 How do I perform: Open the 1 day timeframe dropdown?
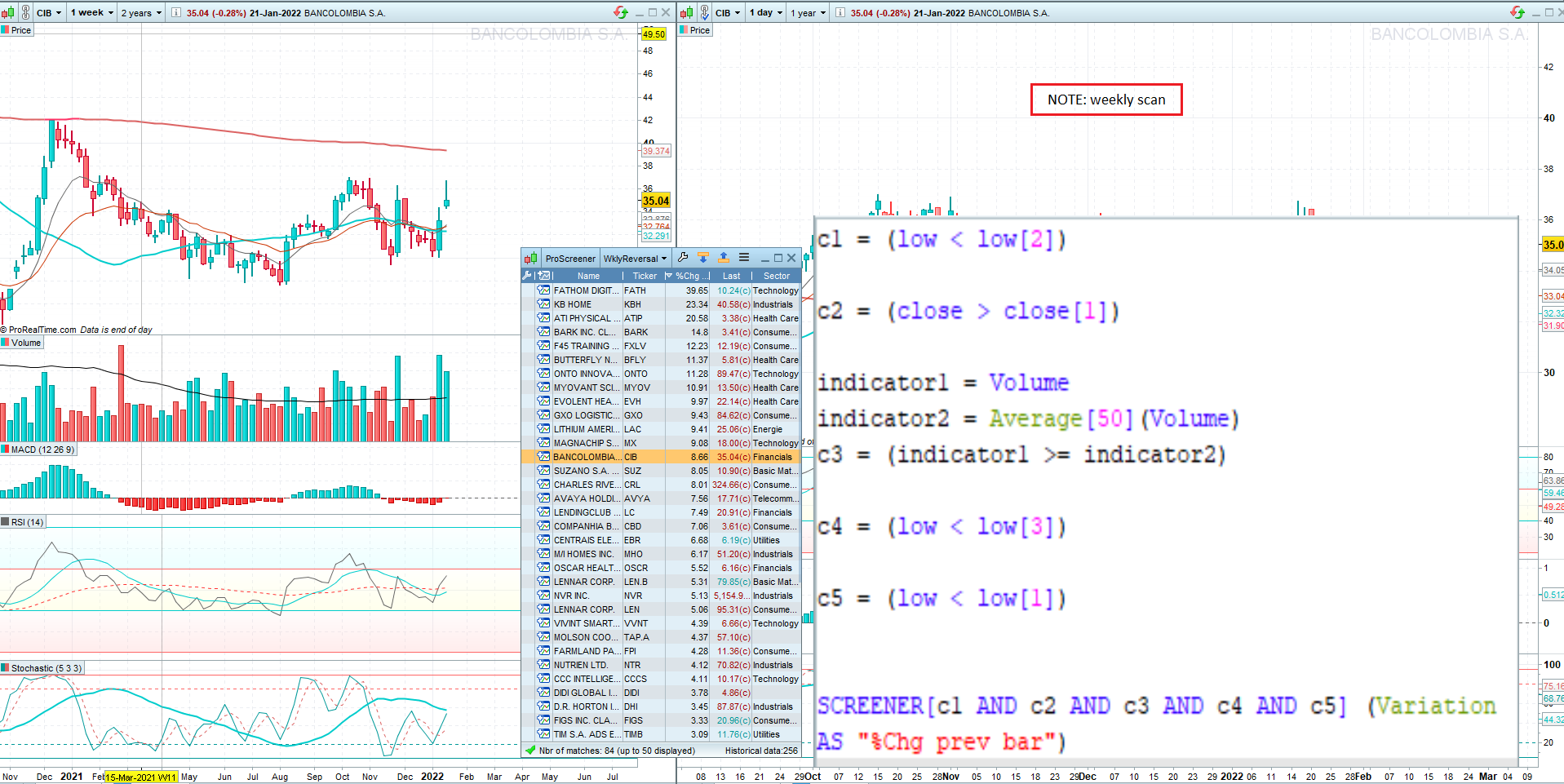[x=766, y=12]
